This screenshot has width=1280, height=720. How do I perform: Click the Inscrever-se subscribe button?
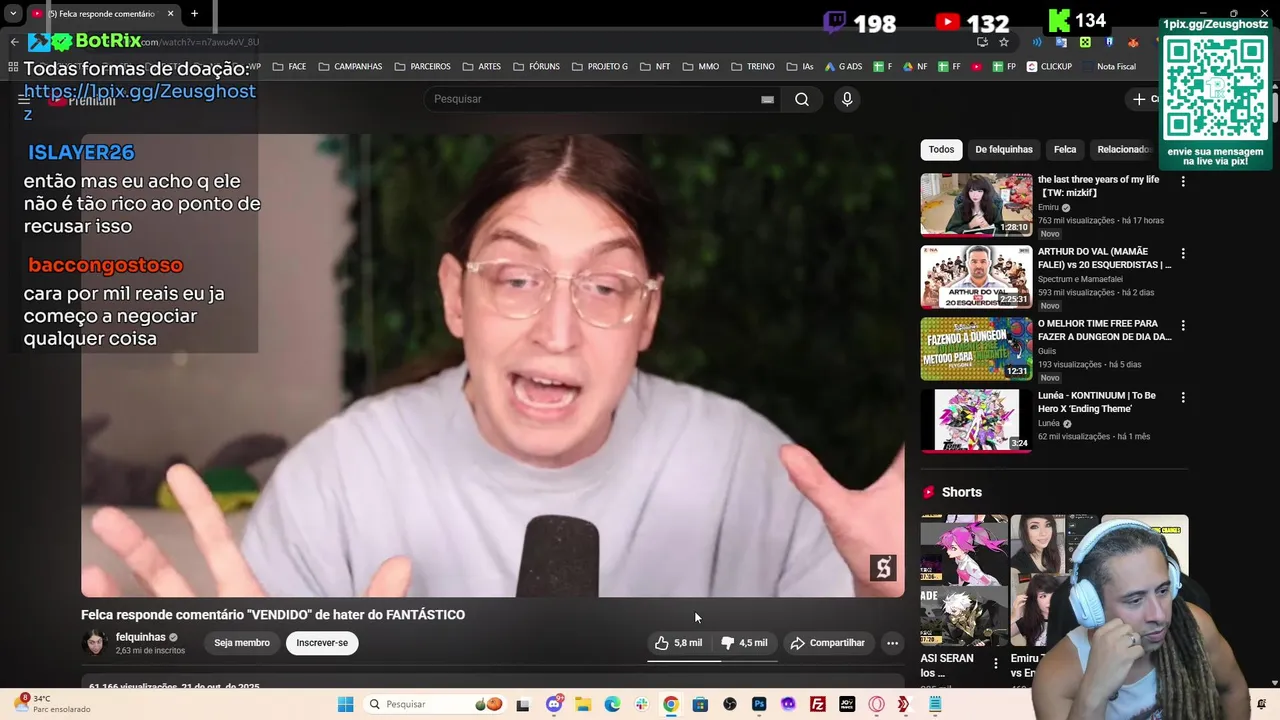(322, 643)
